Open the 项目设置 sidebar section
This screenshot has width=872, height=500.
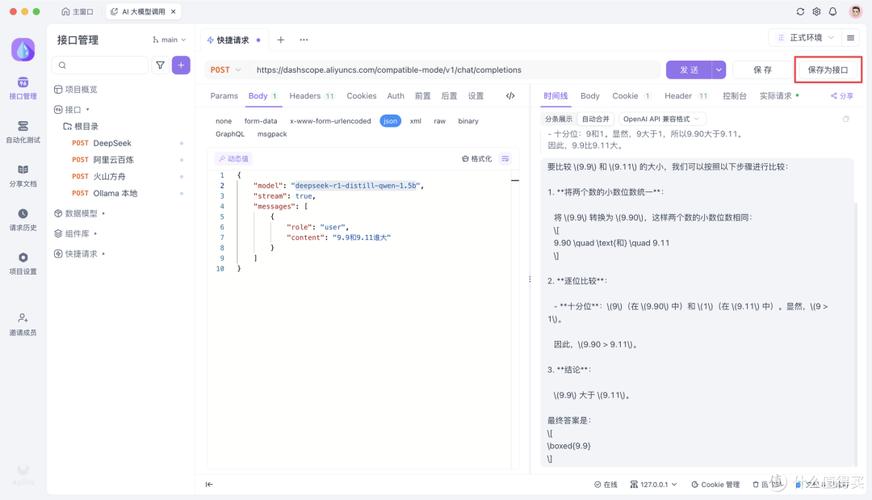pos(23,264)
